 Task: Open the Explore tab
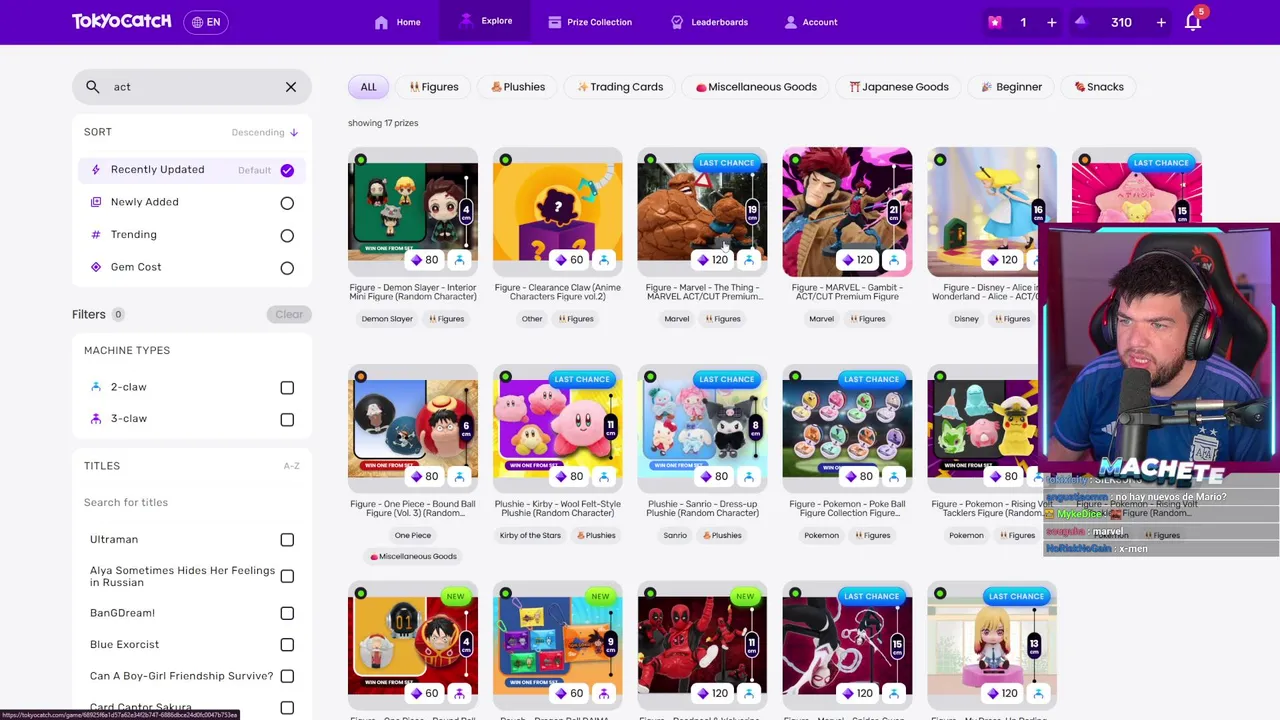tap(485, 21)
